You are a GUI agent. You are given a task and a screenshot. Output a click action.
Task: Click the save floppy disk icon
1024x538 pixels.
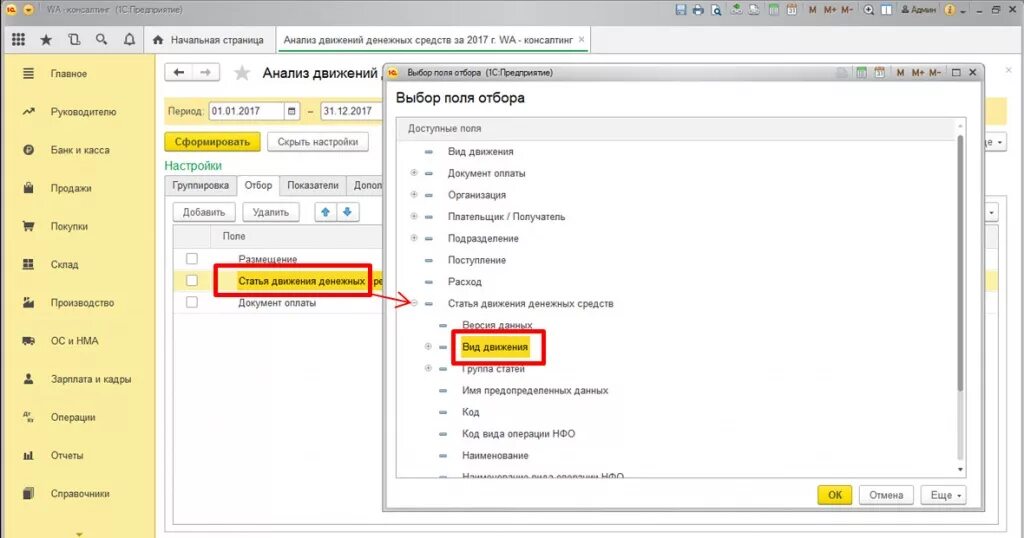coord(680,10)
